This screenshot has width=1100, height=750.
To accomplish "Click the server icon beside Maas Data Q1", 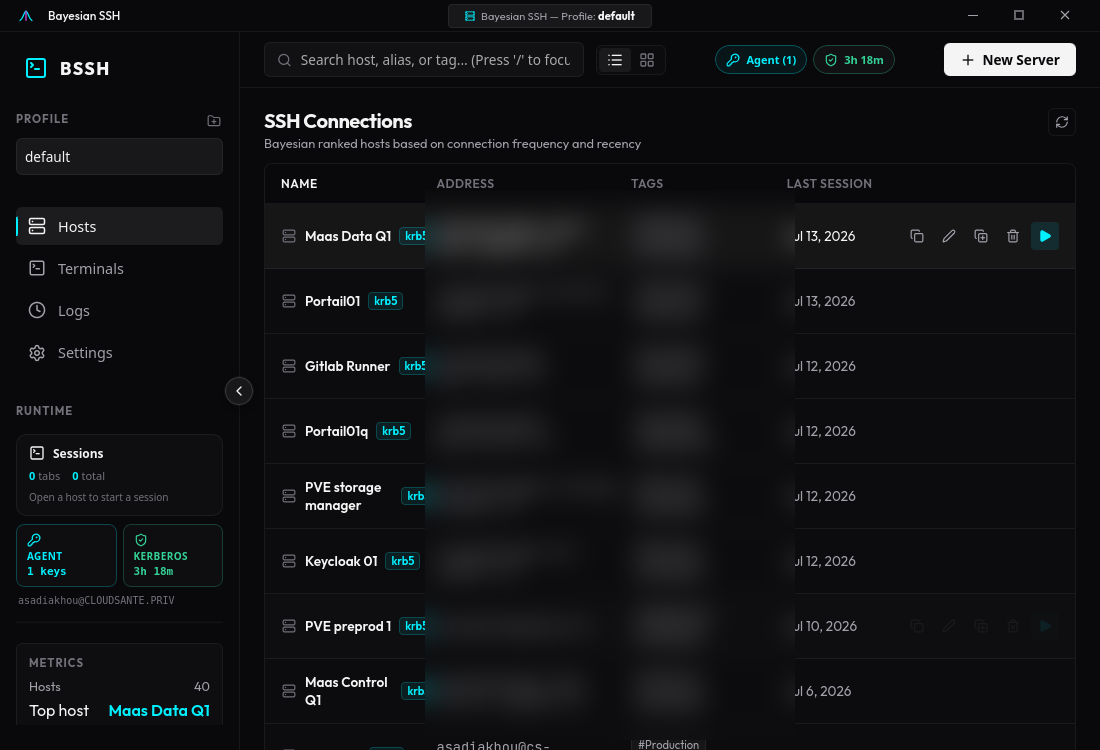I will 288,236.
